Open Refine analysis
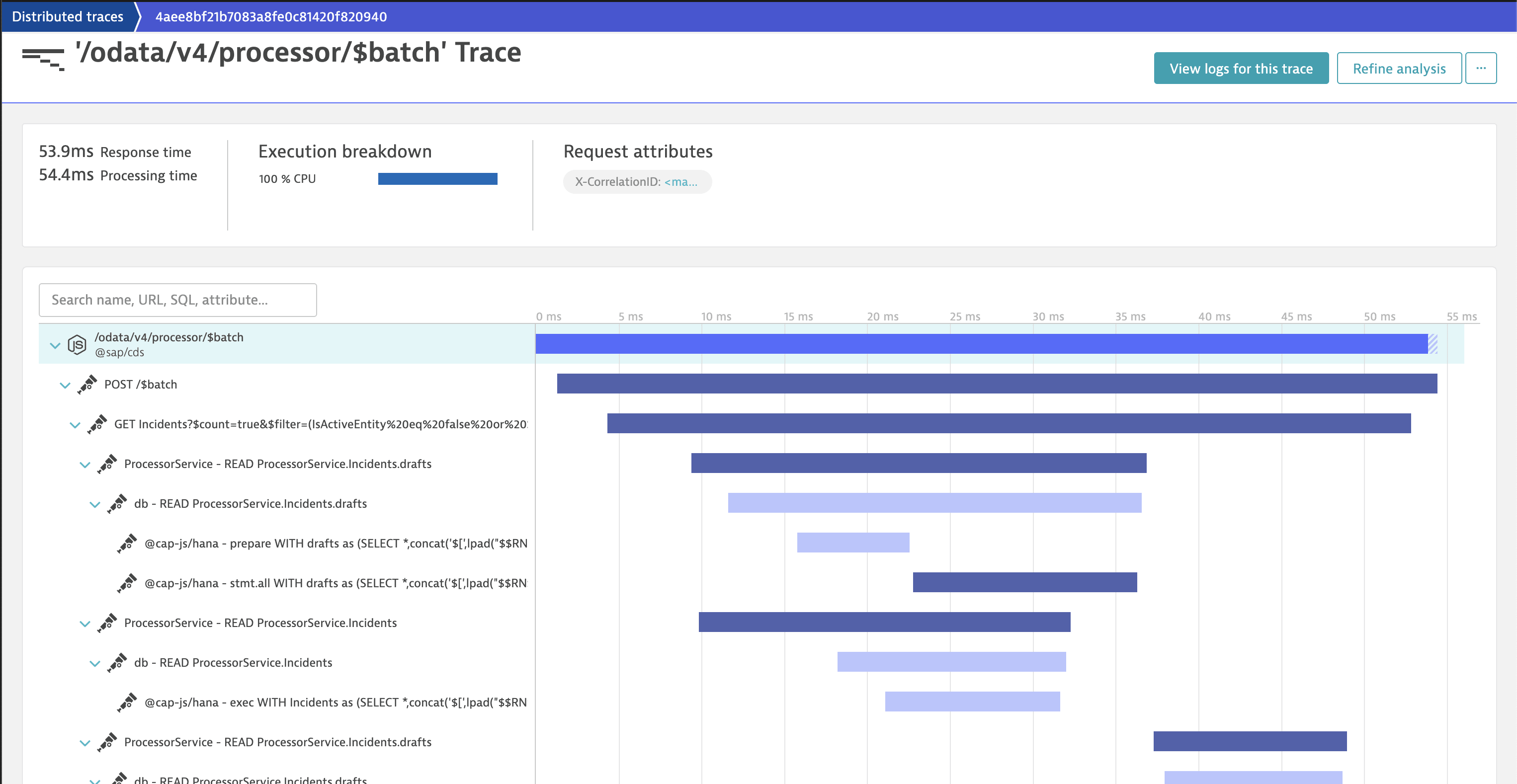 [x=1400, y=68]
